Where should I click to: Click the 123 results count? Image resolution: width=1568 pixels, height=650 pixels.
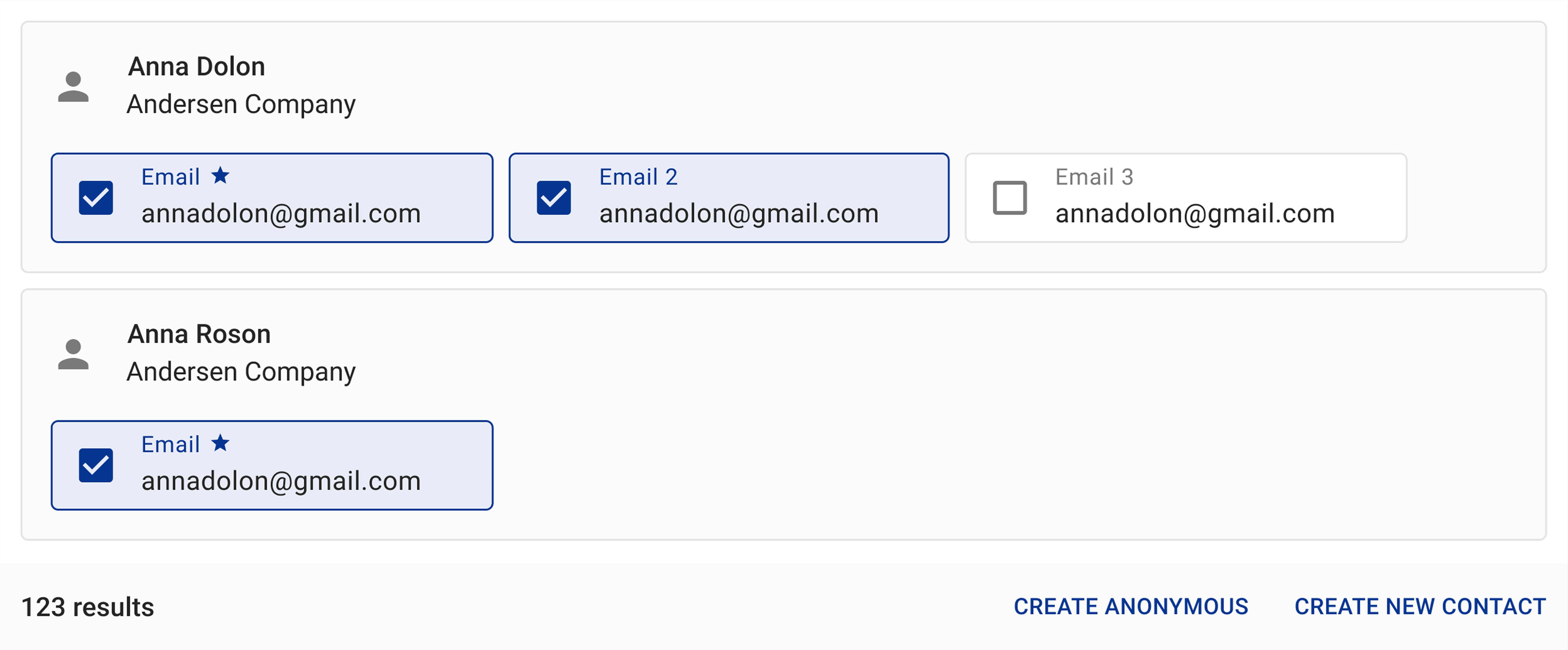pos(88,607)
